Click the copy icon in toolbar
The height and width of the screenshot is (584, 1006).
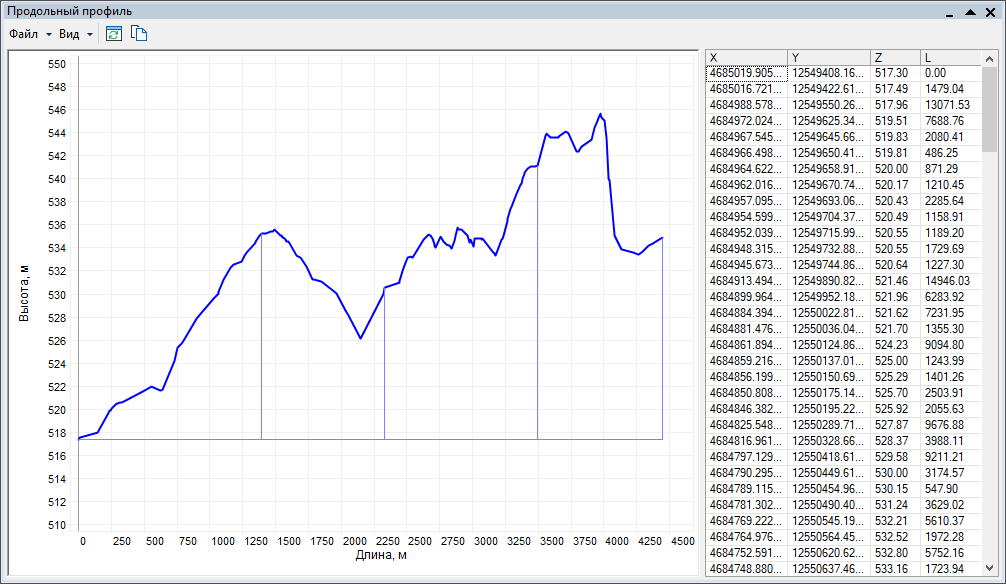tap(140, 34)
